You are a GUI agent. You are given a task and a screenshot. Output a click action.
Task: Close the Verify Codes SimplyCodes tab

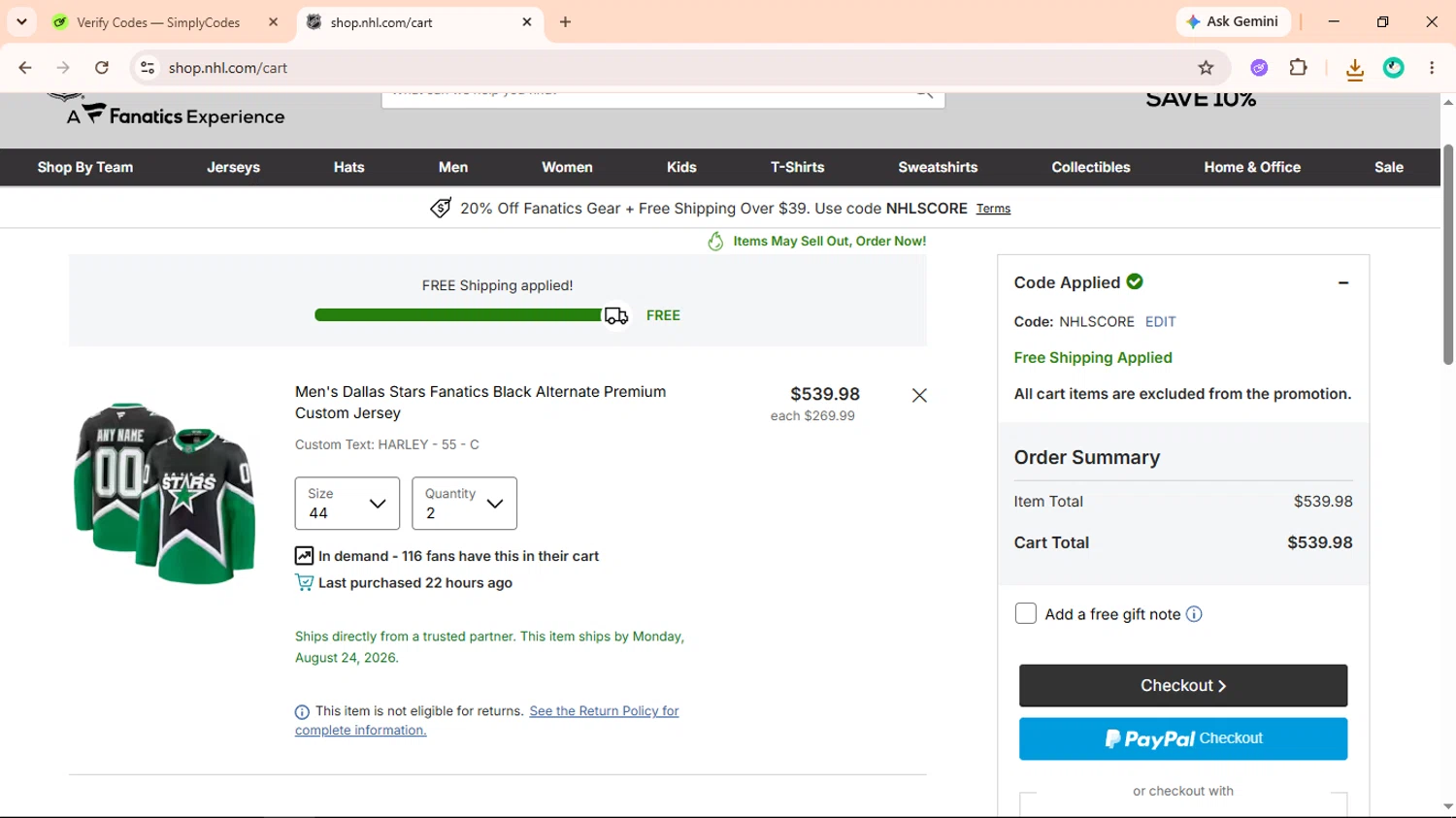click(x=274, y=21)
